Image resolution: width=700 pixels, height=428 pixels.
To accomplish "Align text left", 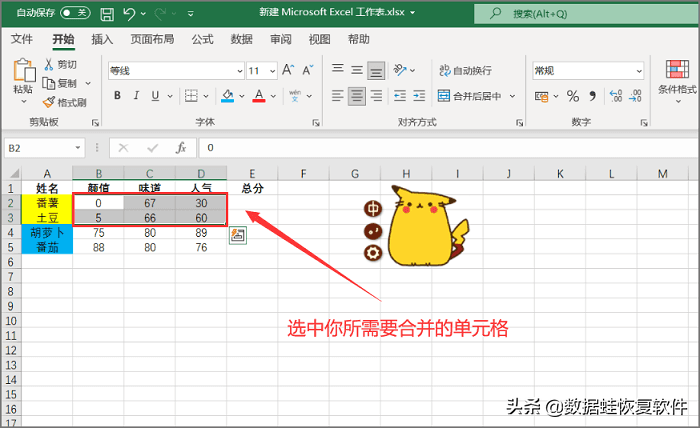I will click(x=338, y=96).
